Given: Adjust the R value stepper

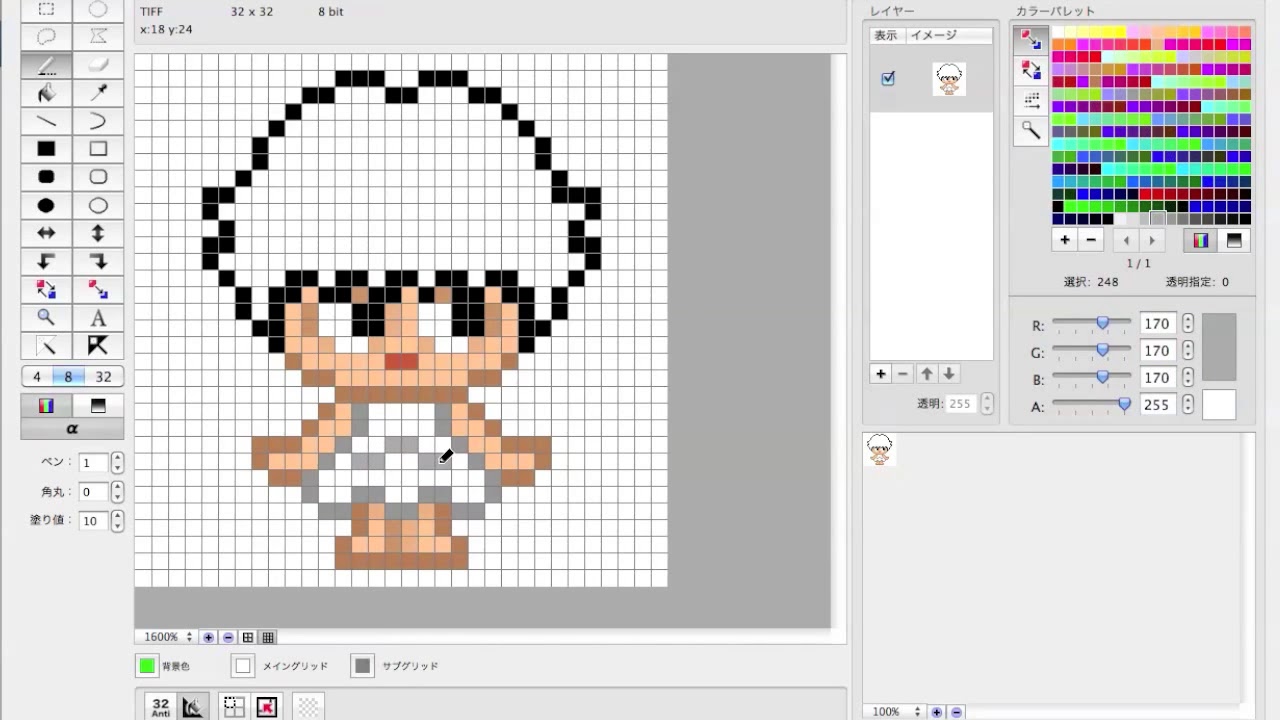Looking at the screenshot, I should tap(1188, 324).
